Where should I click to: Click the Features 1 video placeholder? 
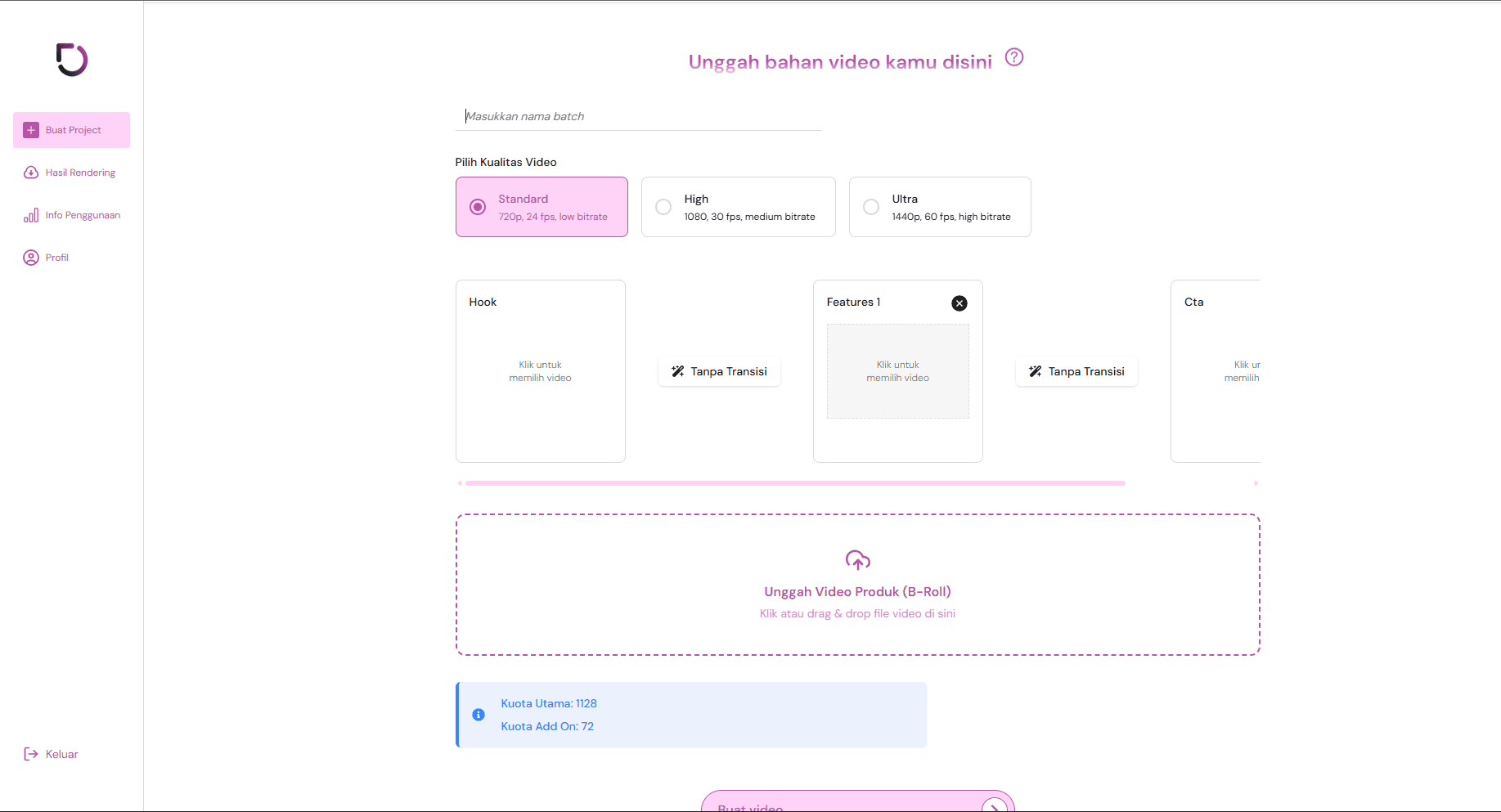[898, 371]
